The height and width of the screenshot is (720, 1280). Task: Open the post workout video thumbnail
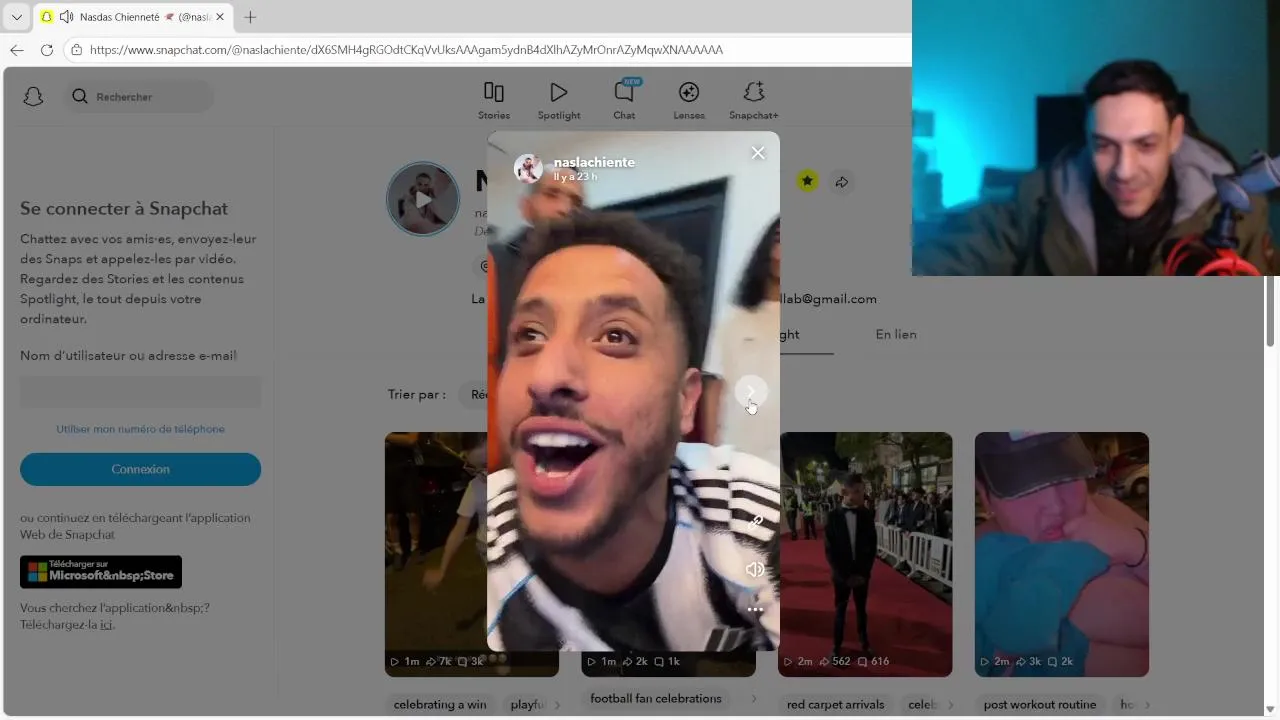click(x=1062, y=554)
